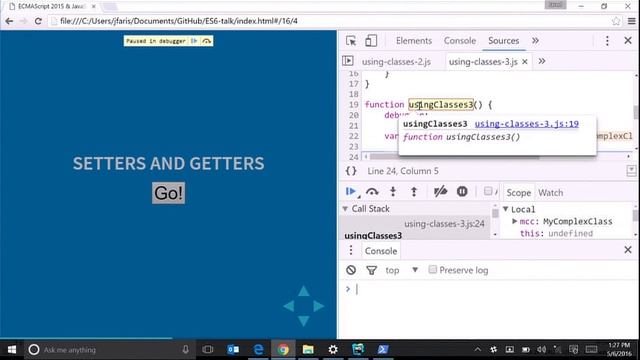The width and height of the screenshot is (640, 360).
Task: Go back in the browser
Action: 9,21
